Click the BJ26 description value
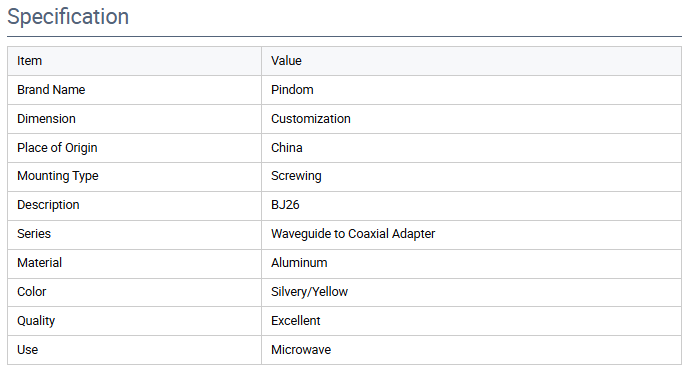The image size is (686, 376). (x=285, y=205)
